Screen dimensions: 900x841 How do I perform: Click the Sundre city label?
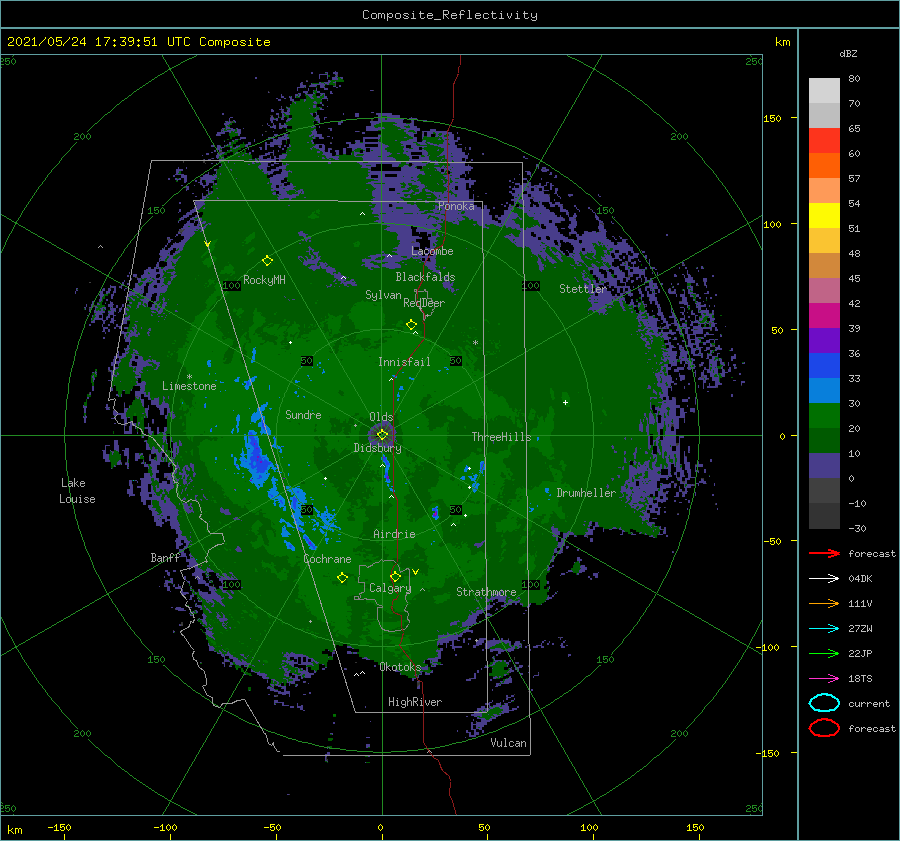pyautogui.click(x=303, y=414)
